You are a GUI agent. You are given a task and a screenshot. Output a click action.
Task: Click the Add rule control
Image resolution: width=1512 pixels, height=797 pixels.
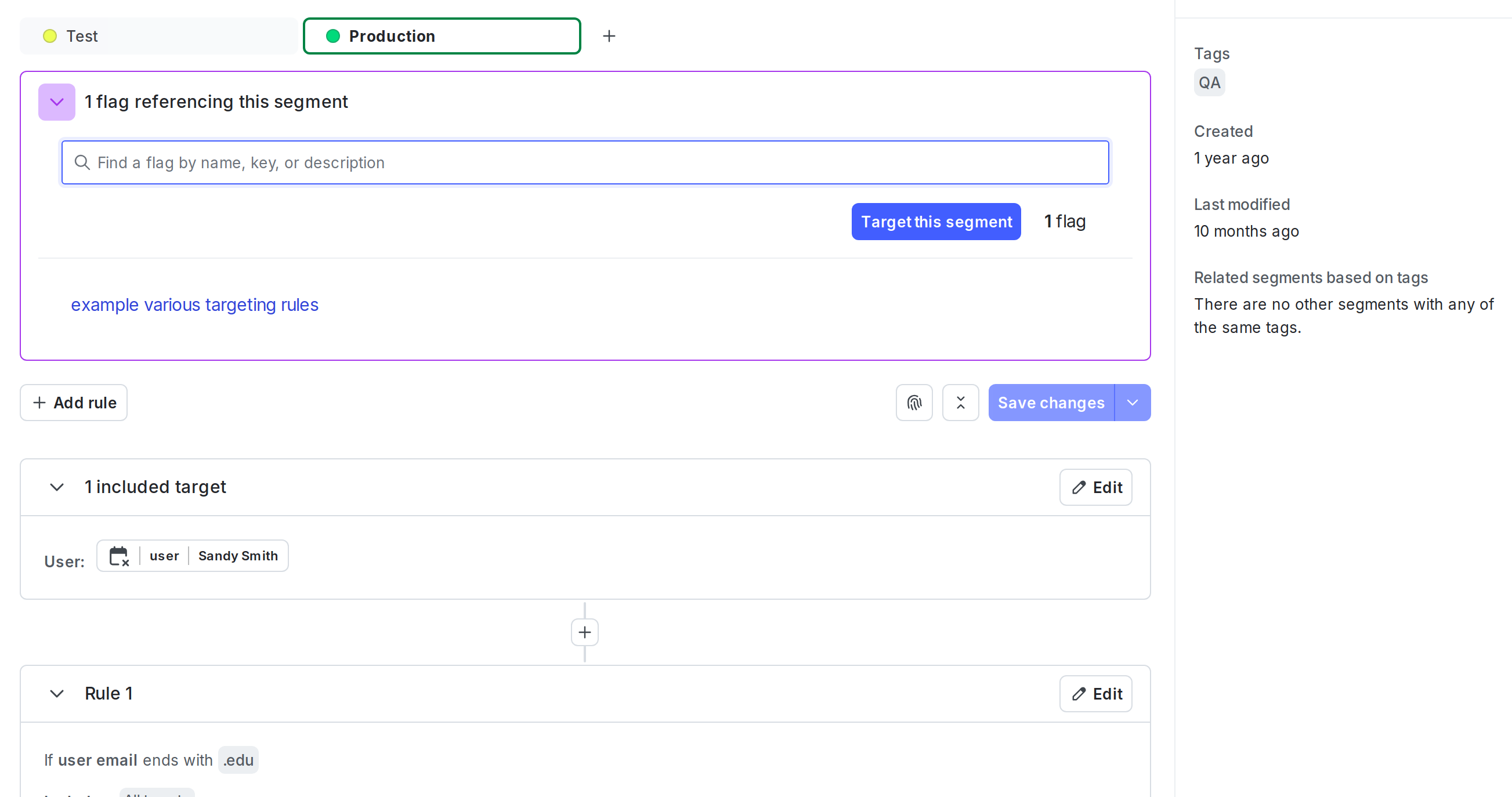[x=73, y=403]
